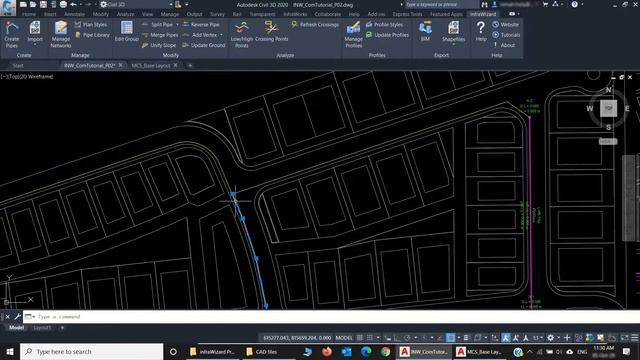Toggle polar tracking in status bar

[x=407, y=338]
